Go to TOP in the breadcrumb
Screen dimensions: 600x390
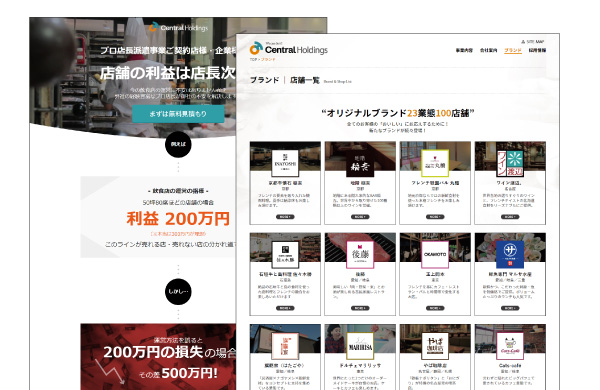(253, 60)
